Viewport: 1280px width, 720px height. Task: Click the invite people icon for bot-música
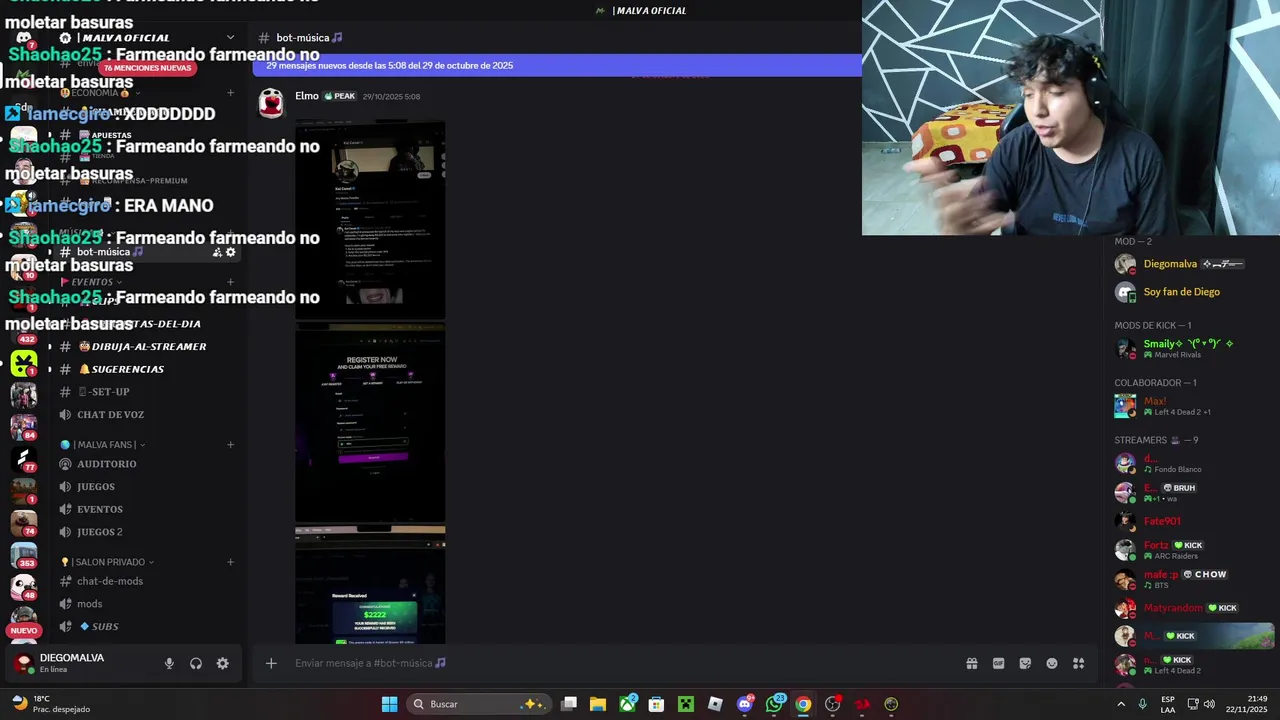217,252
